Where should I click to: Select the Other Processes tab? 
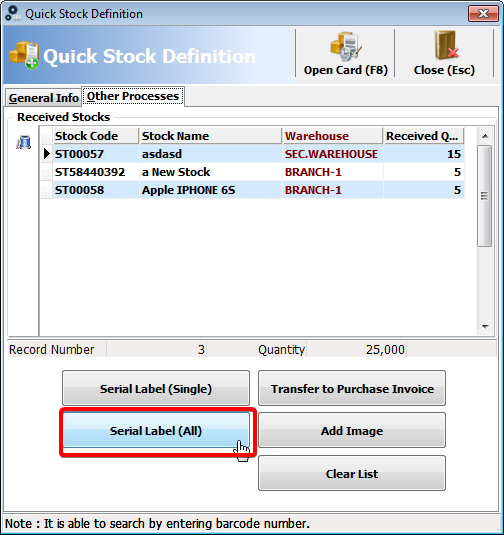click(133, 96)
